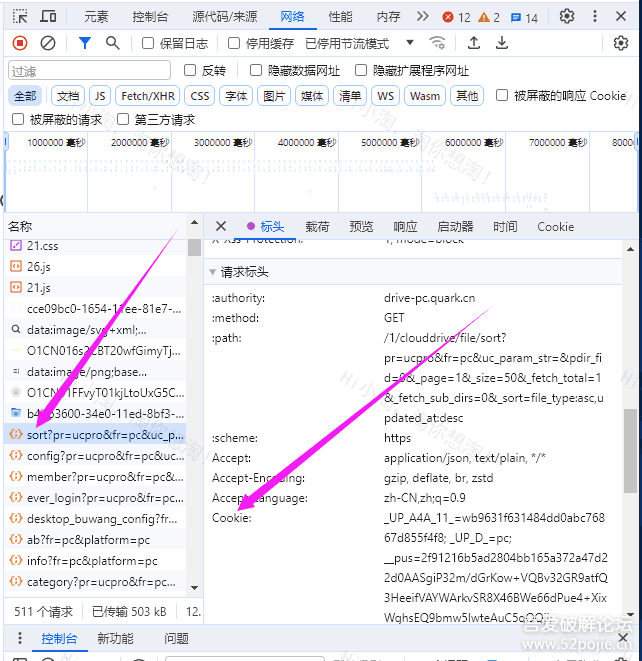
Task: Close the request details pane
Action: point(221,226)
